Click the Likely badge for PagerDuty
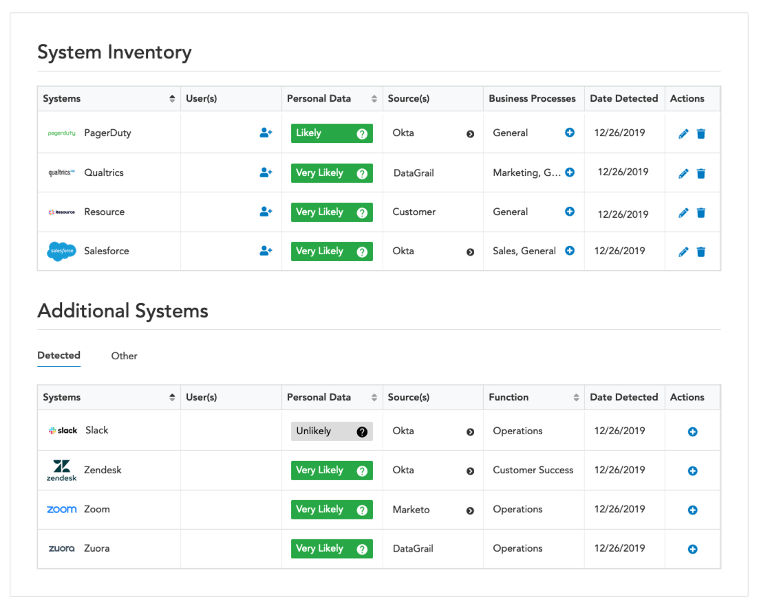 click(x=332, y=133)
